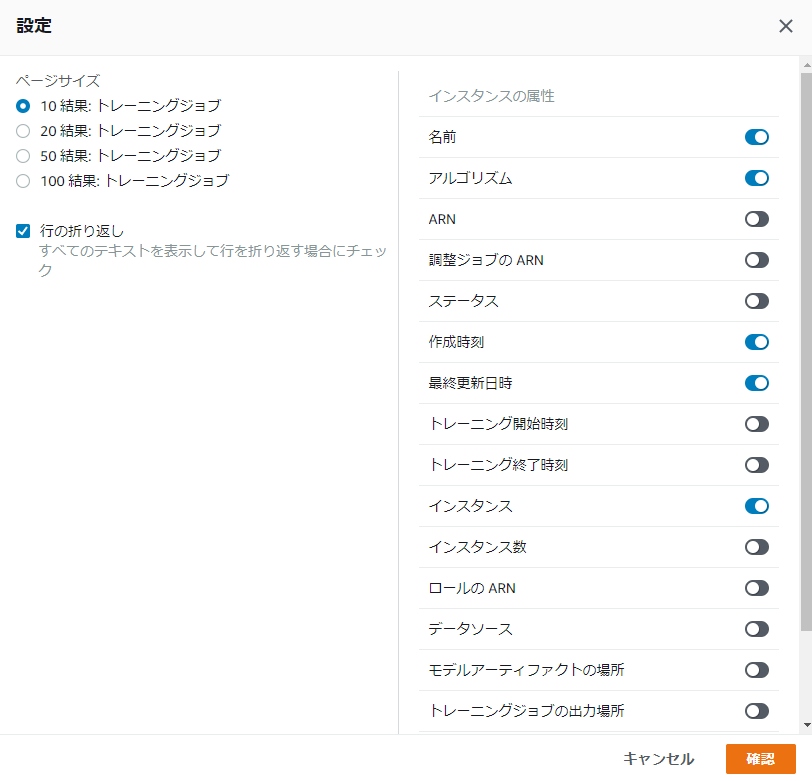Screen dimensions: 812x781
Task: Enable the データソース toggle
Action: click(757, 629)
